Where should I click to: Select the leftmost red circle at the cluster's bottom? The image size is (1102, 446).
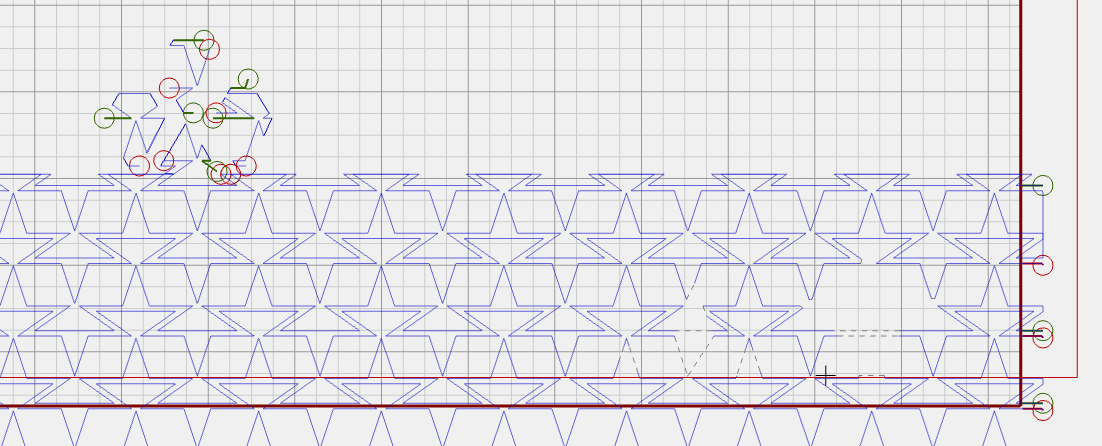139,165
